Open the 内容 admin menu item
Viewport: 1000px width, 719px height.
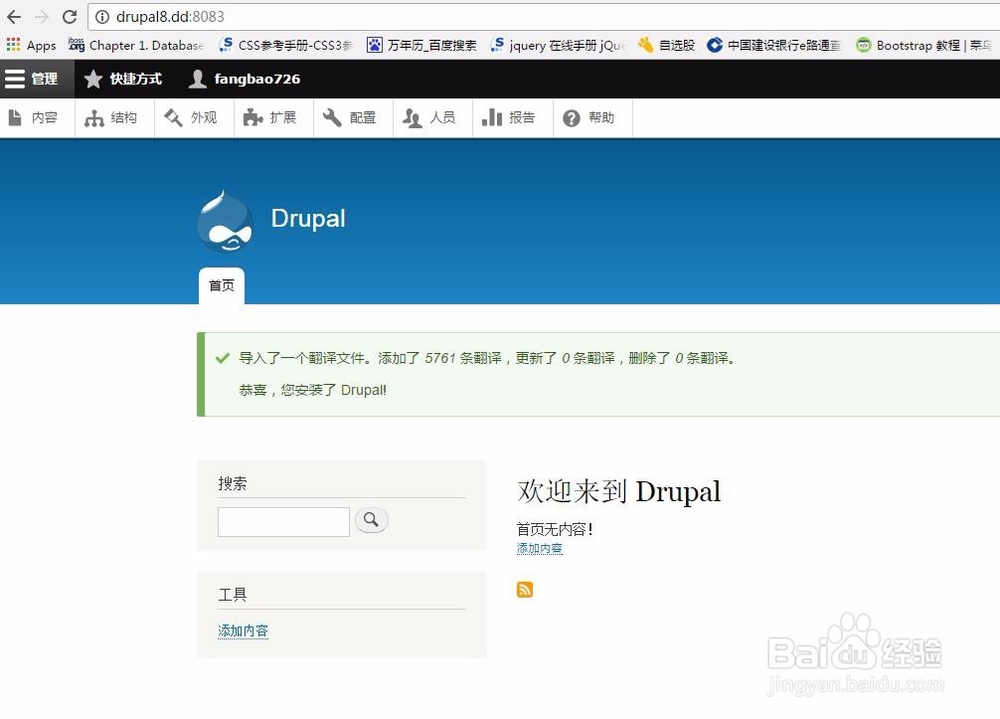click(37, 118)
